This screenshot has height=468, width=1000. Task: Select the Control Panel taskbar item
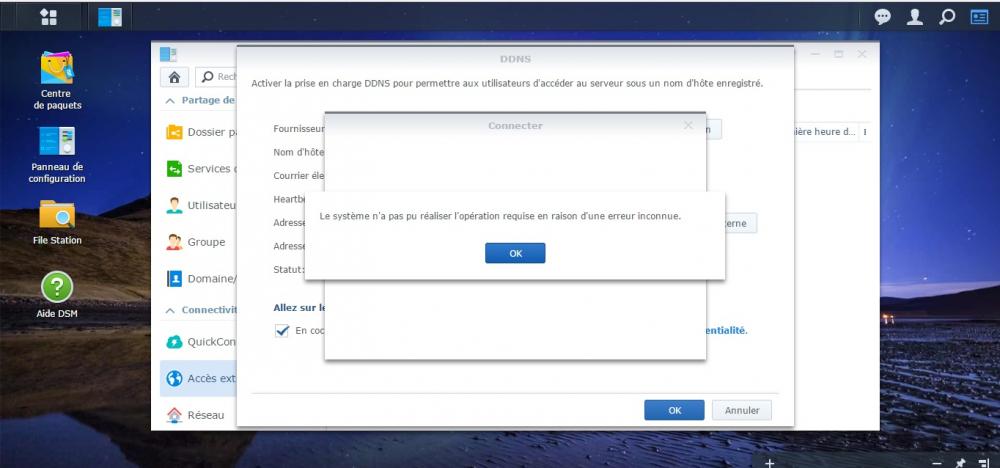coord(110,17)
